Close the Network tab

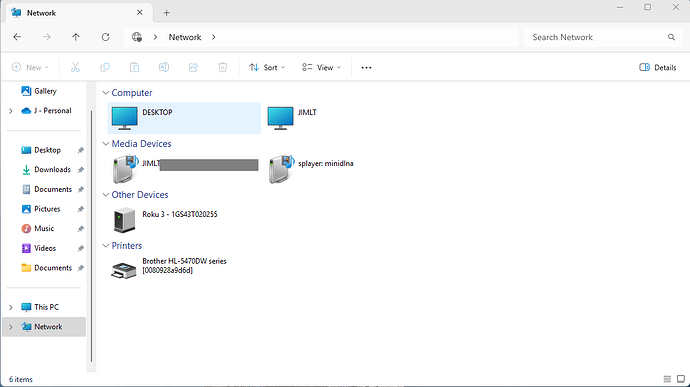(139, 13)
